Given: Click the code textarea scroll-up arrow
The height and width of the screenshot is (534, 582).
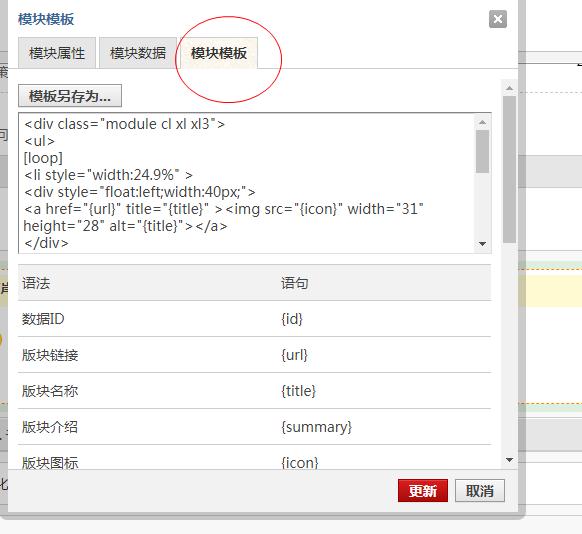Looking at the screenshot, I should [x=483, y=122].
